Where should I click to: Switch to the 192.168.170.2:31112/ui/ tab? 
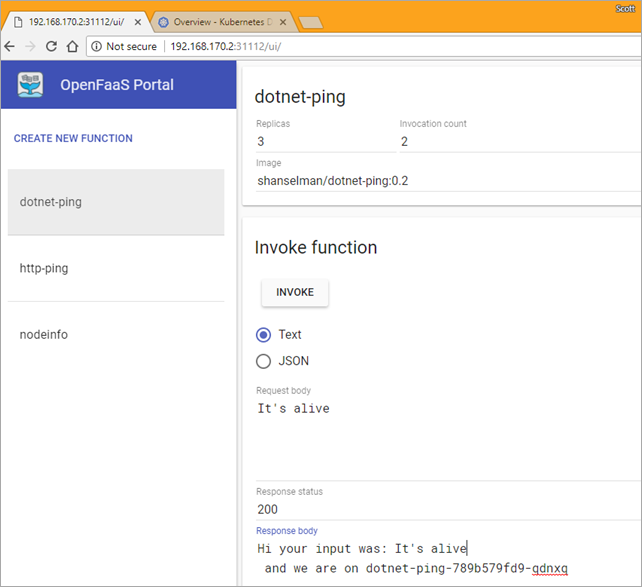(76, 22)
